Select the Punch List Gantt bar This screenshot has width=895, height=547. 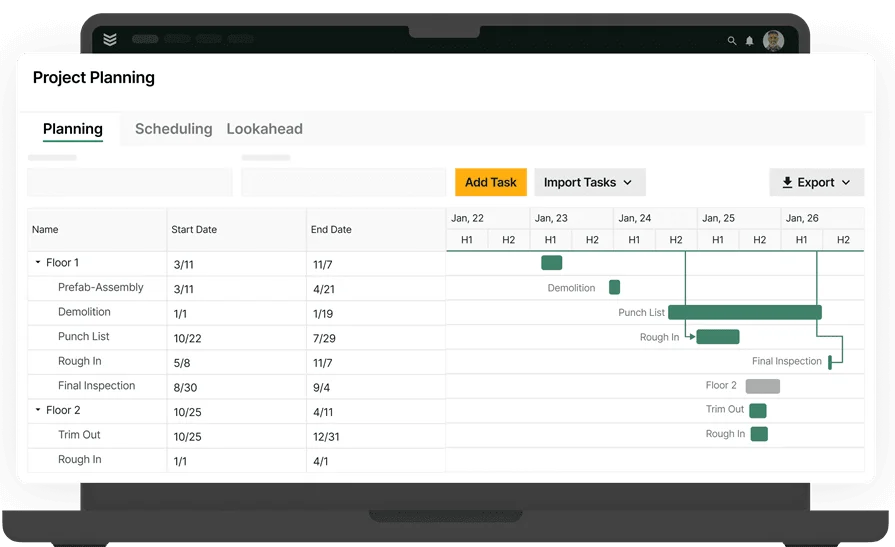click(744, 312)
